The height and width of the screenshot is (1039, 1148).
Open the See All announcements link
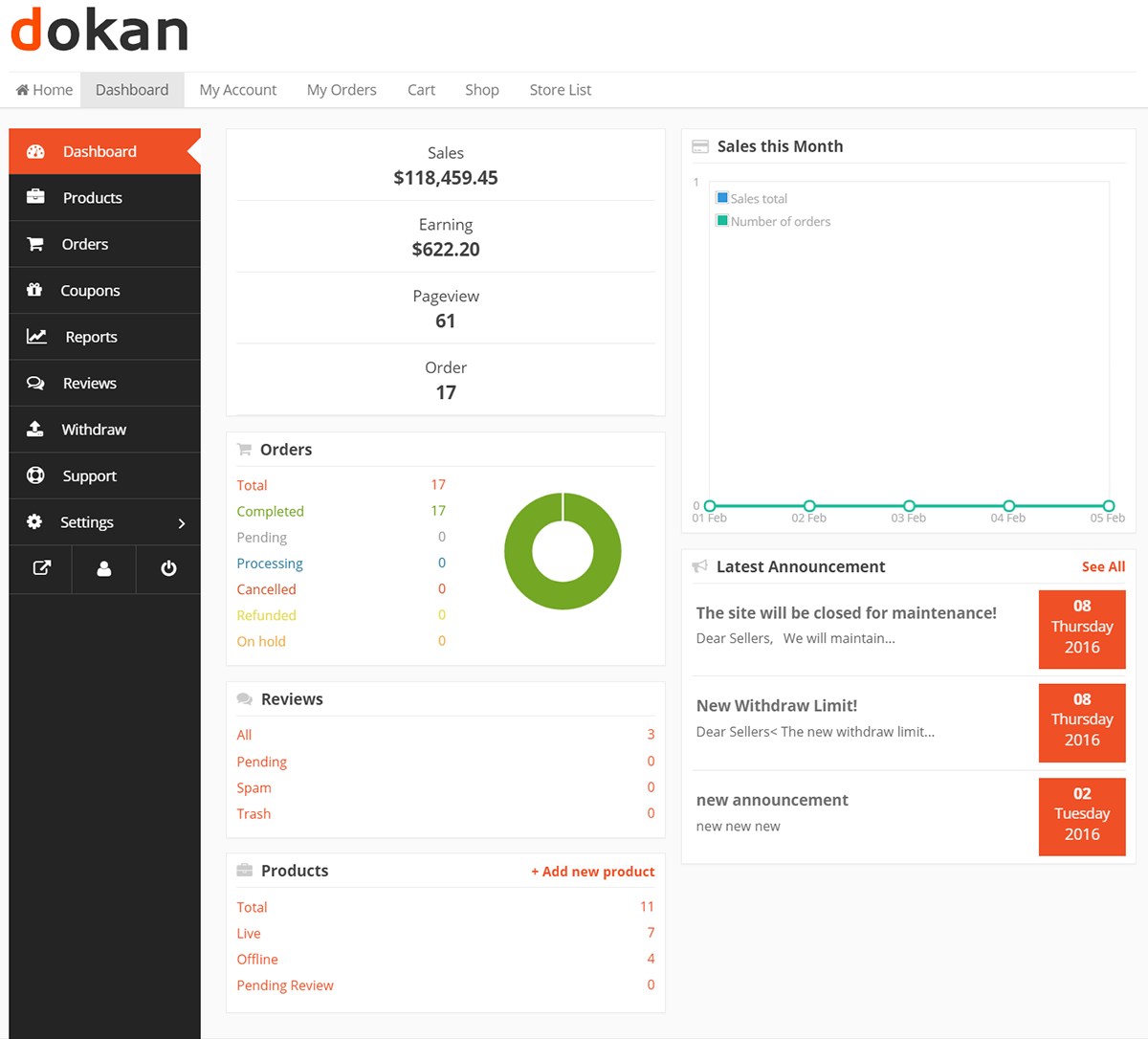click(x=1103, y=565)
